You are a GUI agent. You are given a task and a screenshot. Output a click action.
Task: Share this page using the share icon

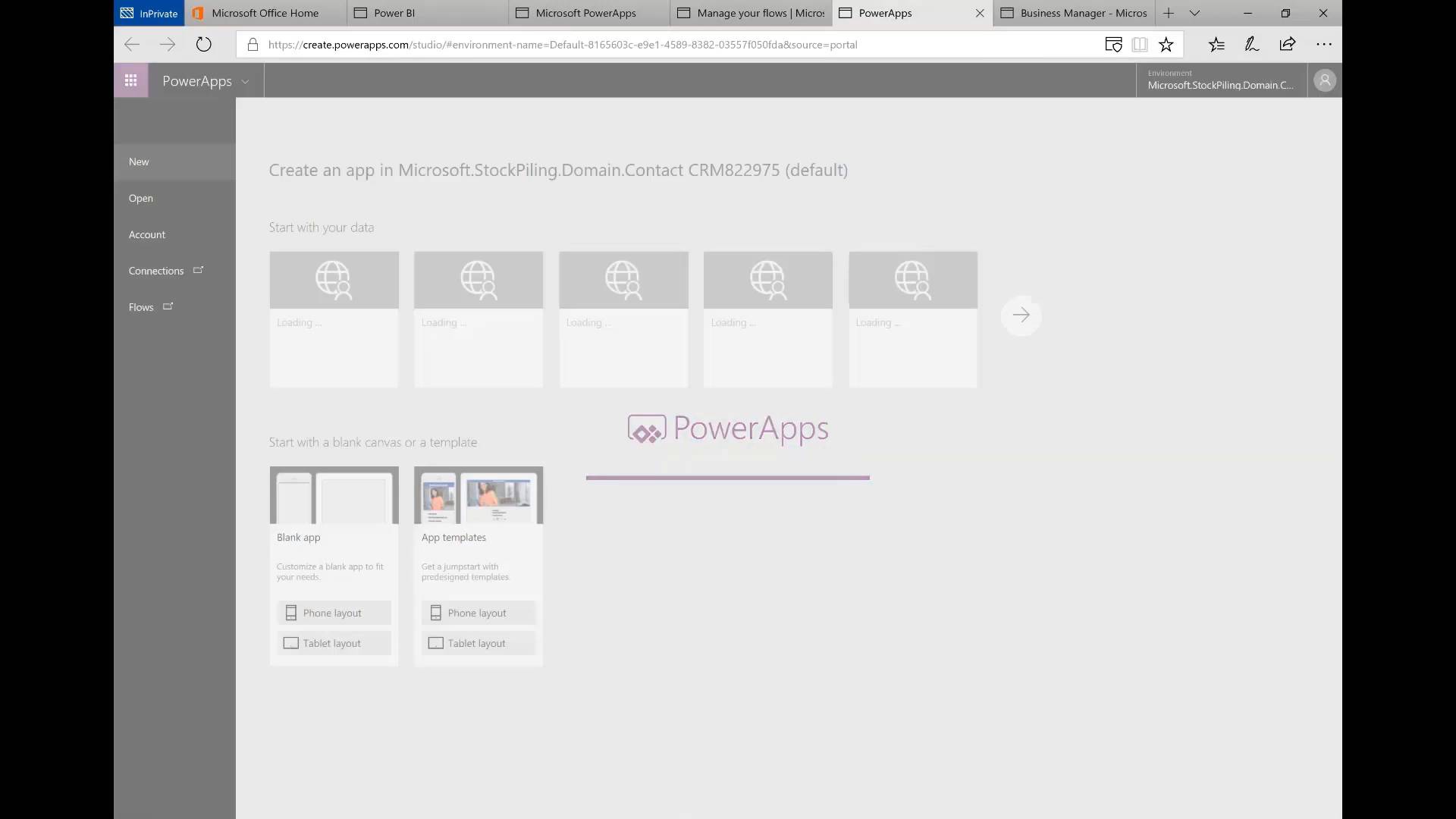[1288, 44]
